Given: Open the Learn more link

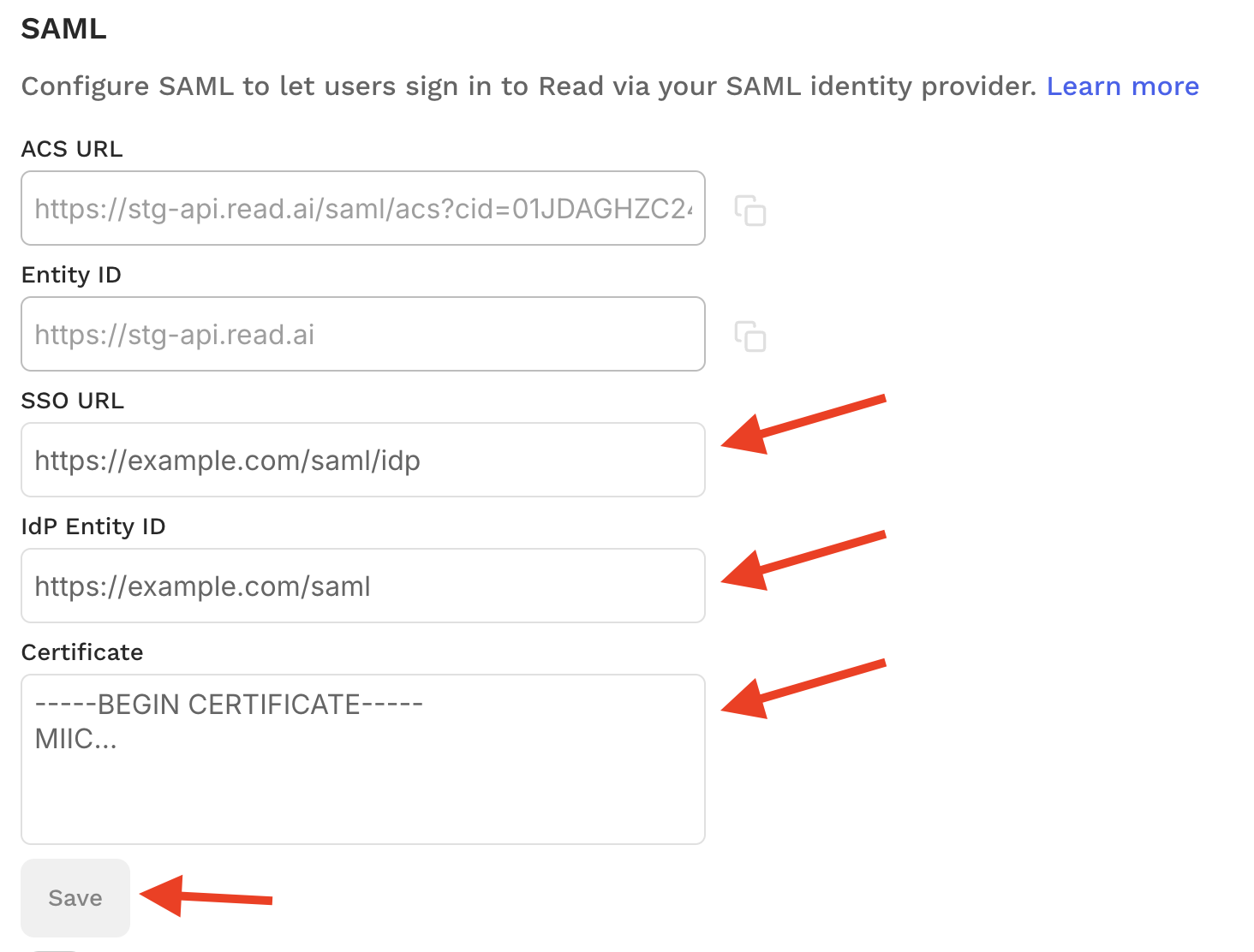Looking at the screenshot, I should click(x=1122, y=86).
